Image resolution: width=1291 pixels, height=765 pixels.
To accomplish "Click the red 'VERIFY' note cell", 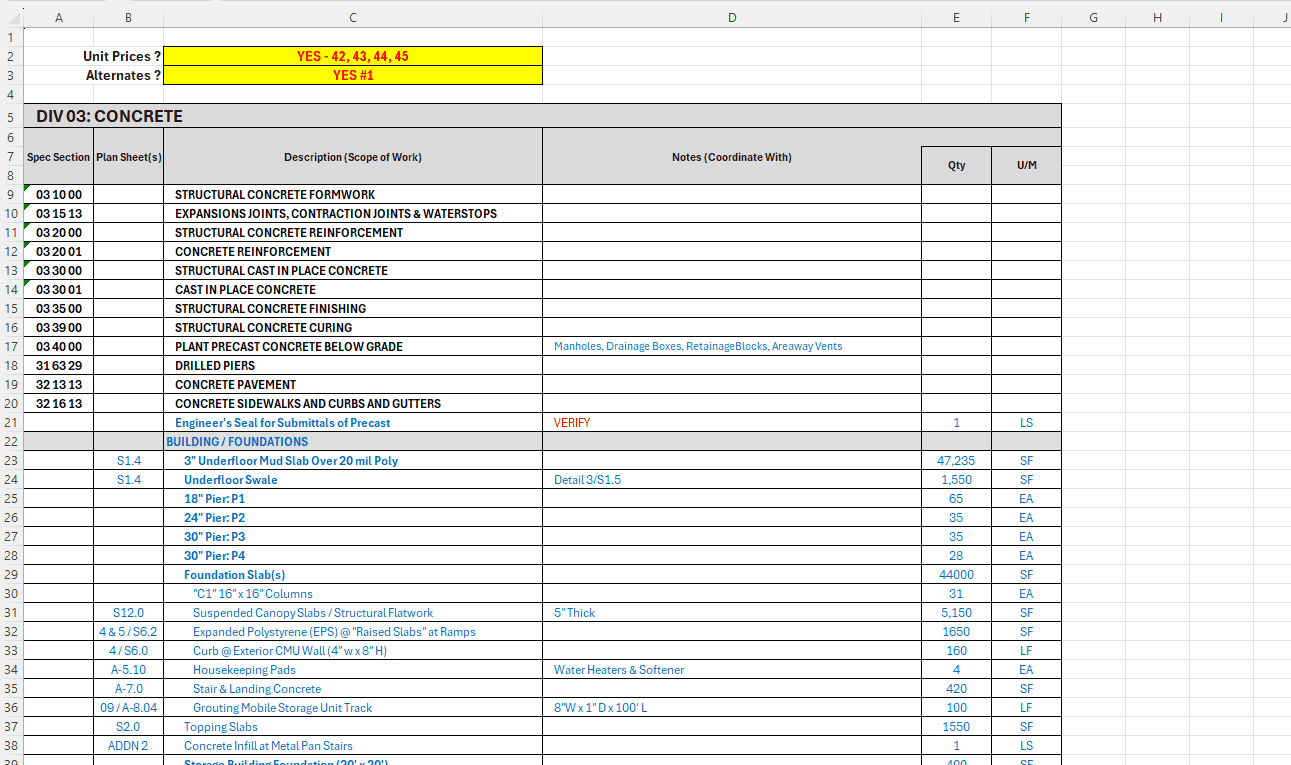I will 732,422.
